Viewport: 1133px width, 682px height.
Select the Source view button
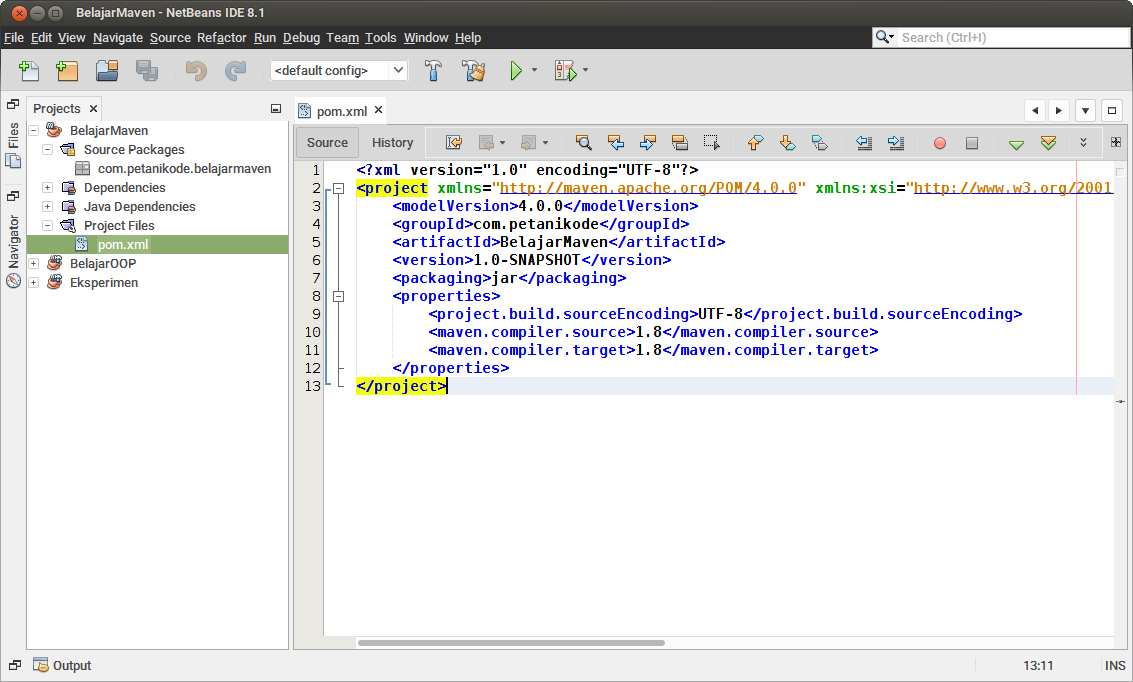pos(327,142)
